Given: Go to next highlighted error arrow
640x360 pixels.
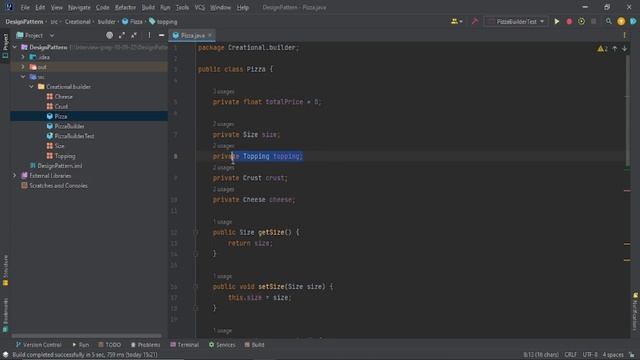Looking at the screenshot, I should coord(624,49).
